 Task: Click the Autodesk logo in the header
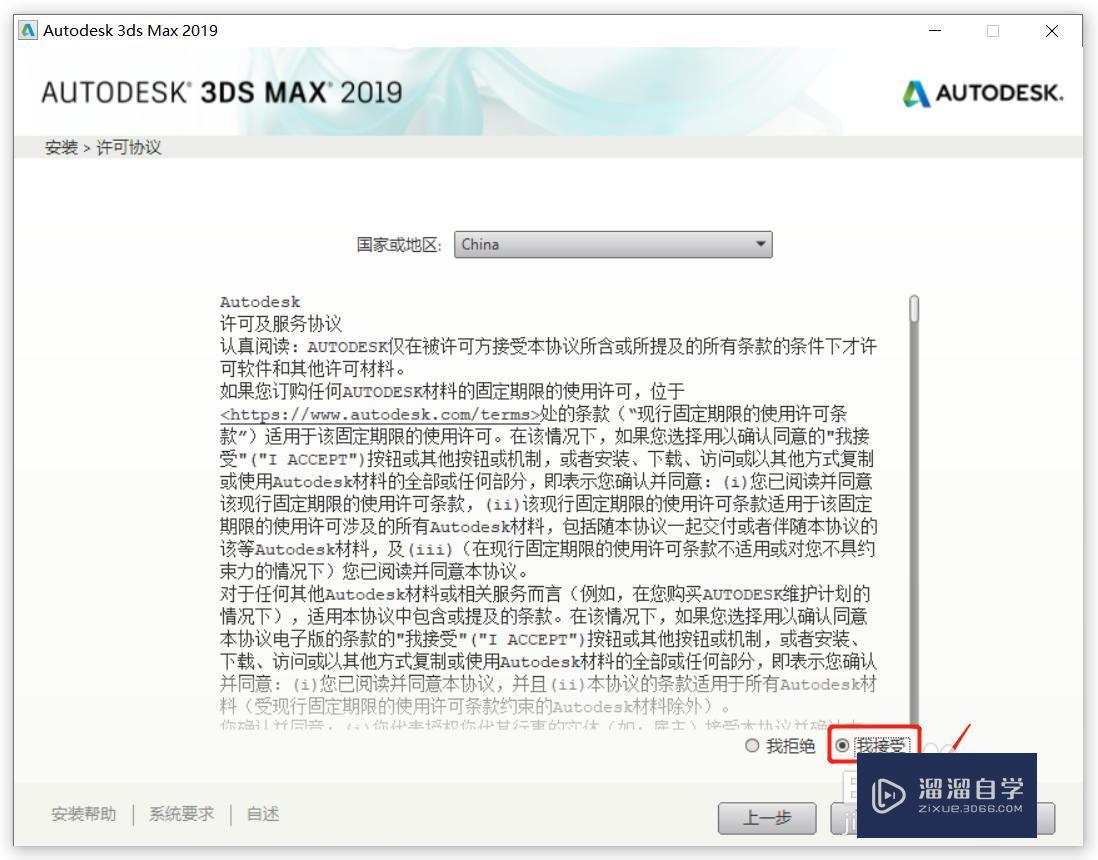point(982,93)
